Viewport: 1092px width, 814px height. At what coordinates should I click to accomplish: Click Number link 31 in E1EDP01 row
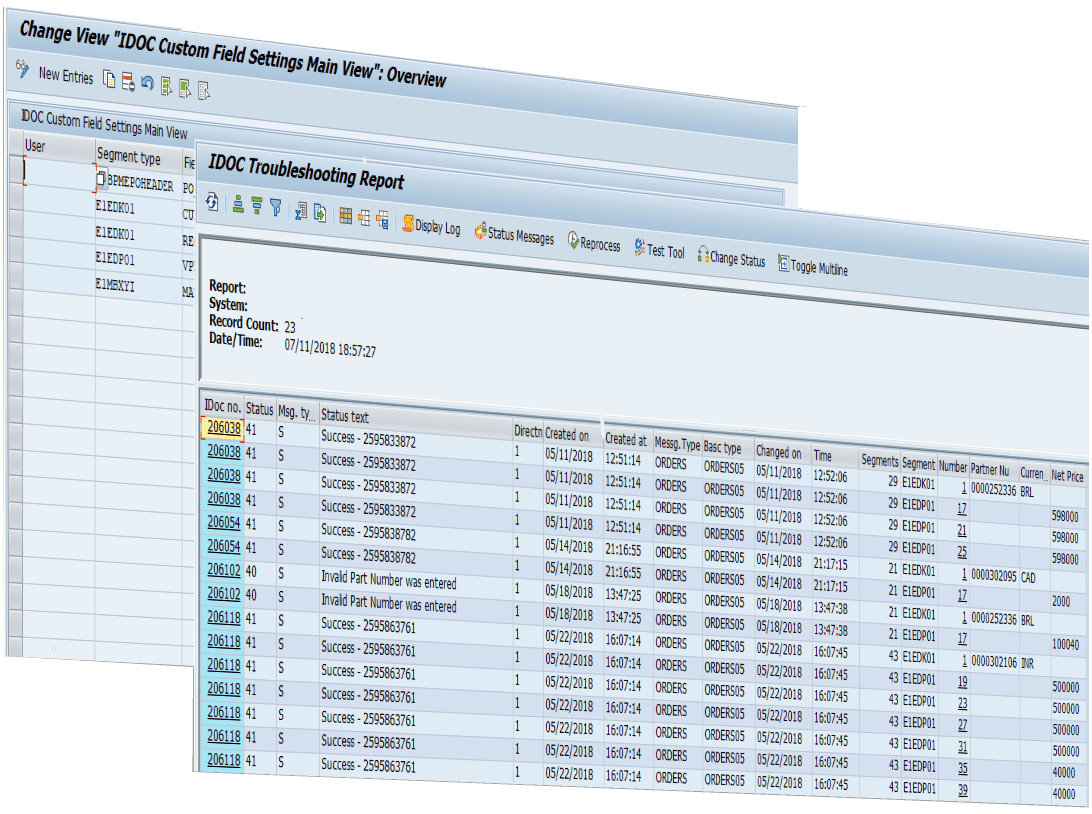[962, 746]
